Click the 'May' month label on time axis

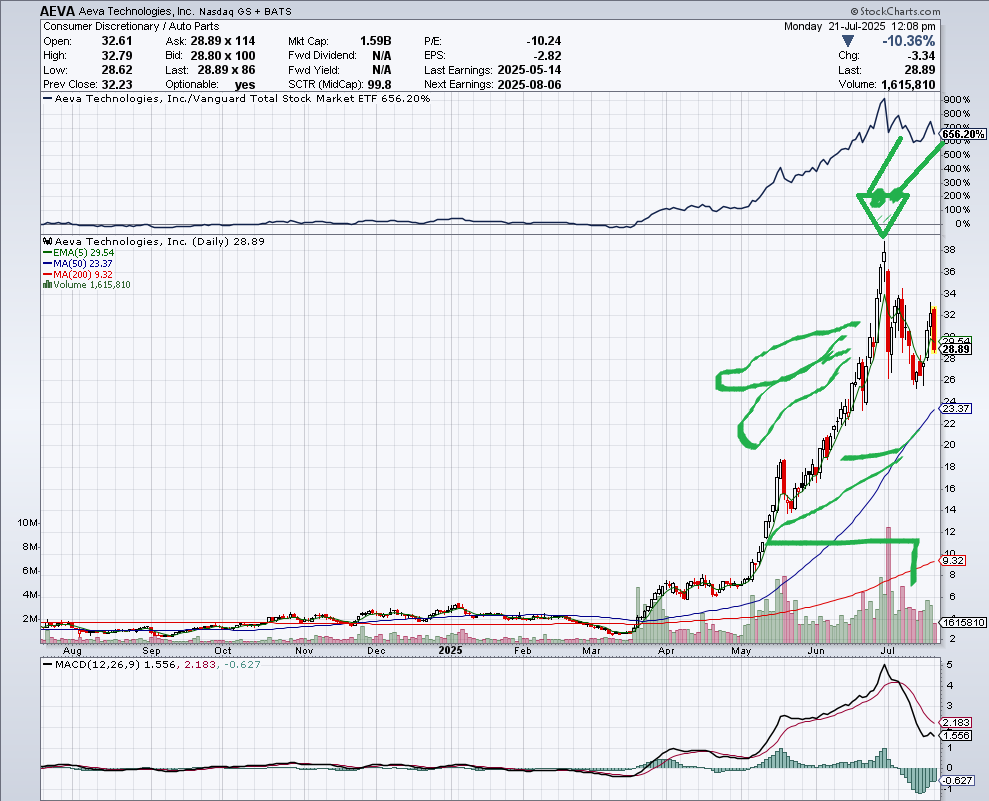(741, 651)
